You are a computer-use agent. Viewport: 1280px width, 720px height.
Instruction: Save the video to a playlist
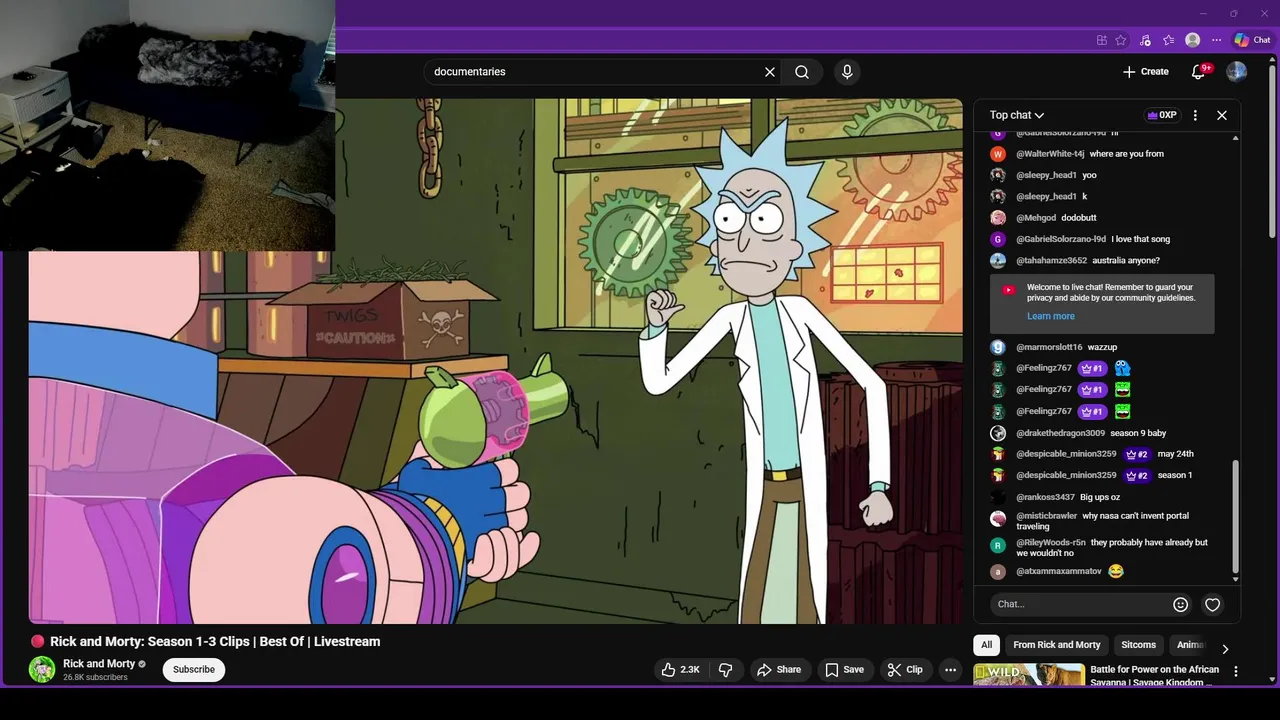click(x=844, y=670)
